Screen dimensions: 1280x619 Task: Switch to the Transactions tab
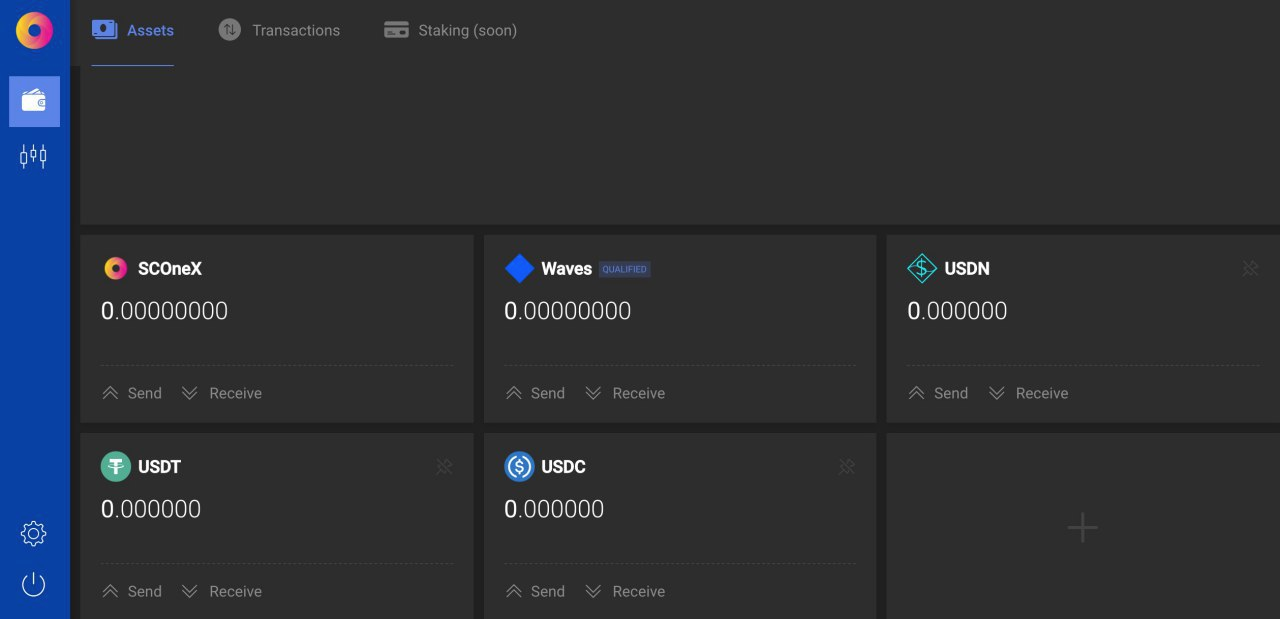coord(279,31)
